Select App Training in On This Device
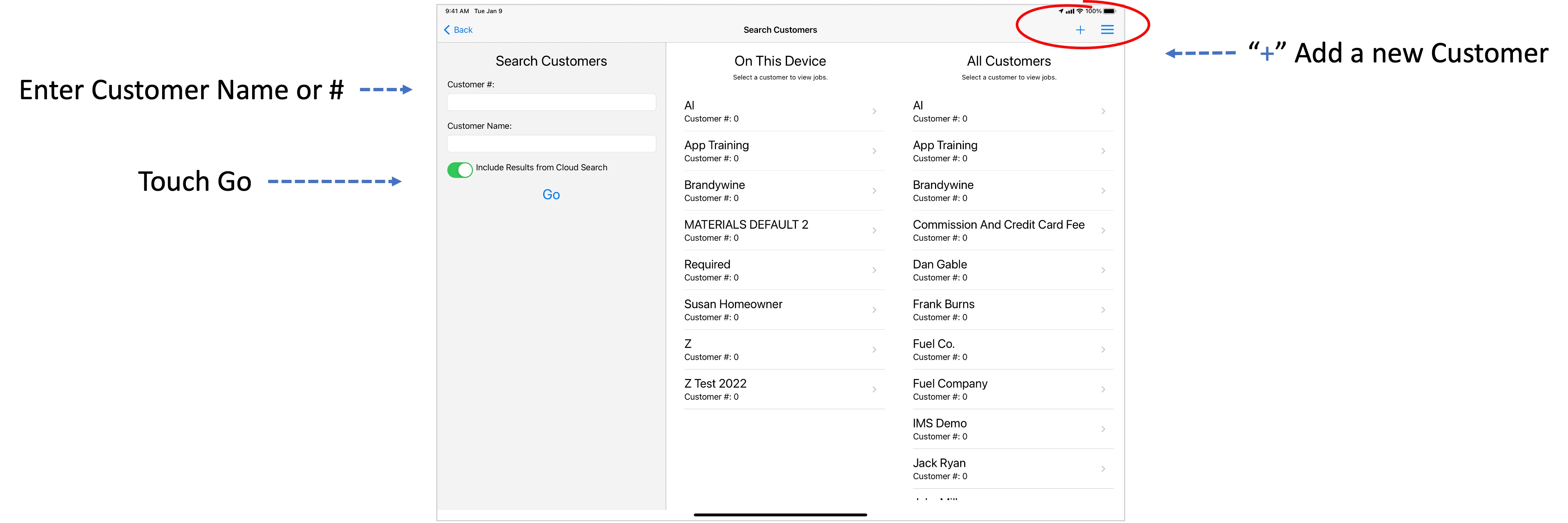Viewport: 1568px width, 523px height. (x=784, y=151)
